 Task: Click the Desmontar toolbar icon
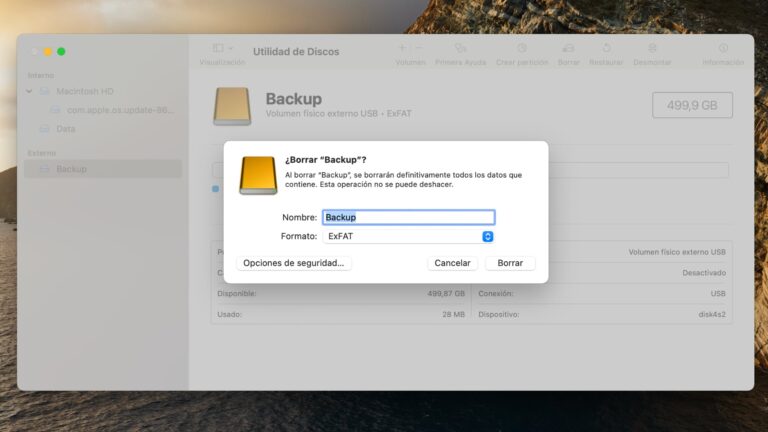pyautogui.click(x=652, y=48)
